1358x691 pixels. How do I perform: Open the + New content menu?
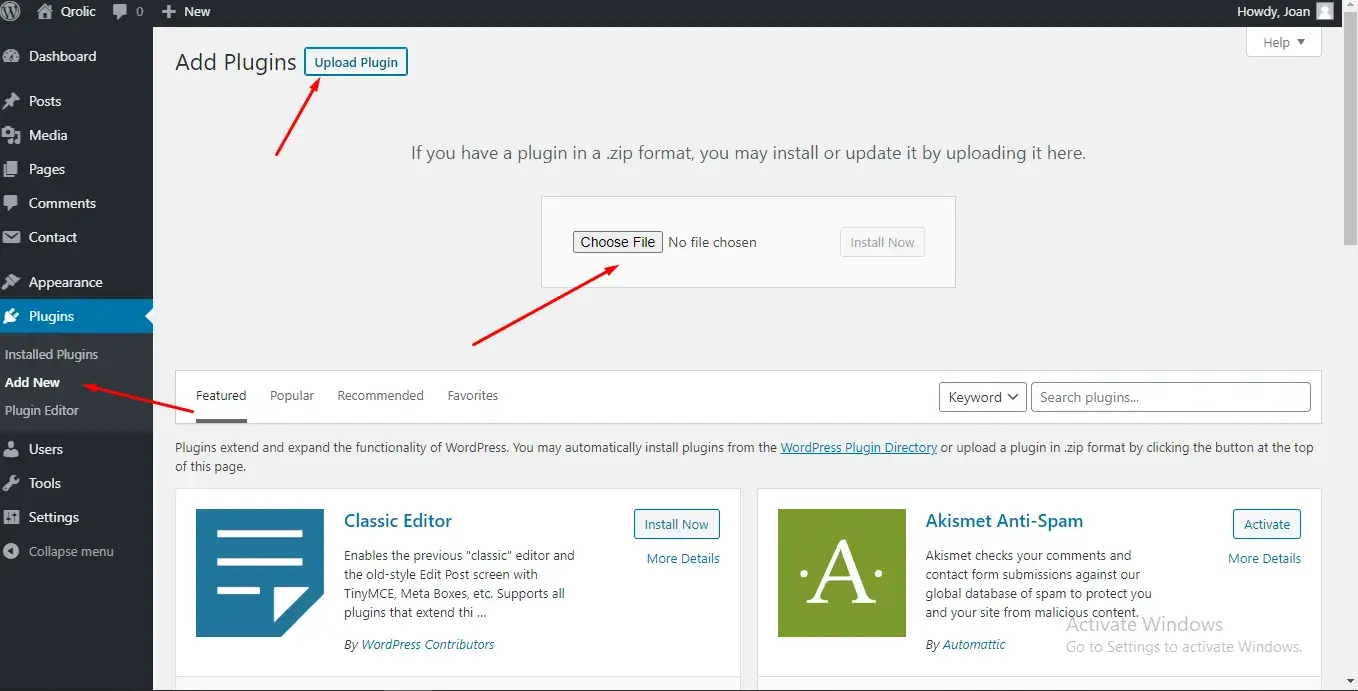tap(186, 12)
